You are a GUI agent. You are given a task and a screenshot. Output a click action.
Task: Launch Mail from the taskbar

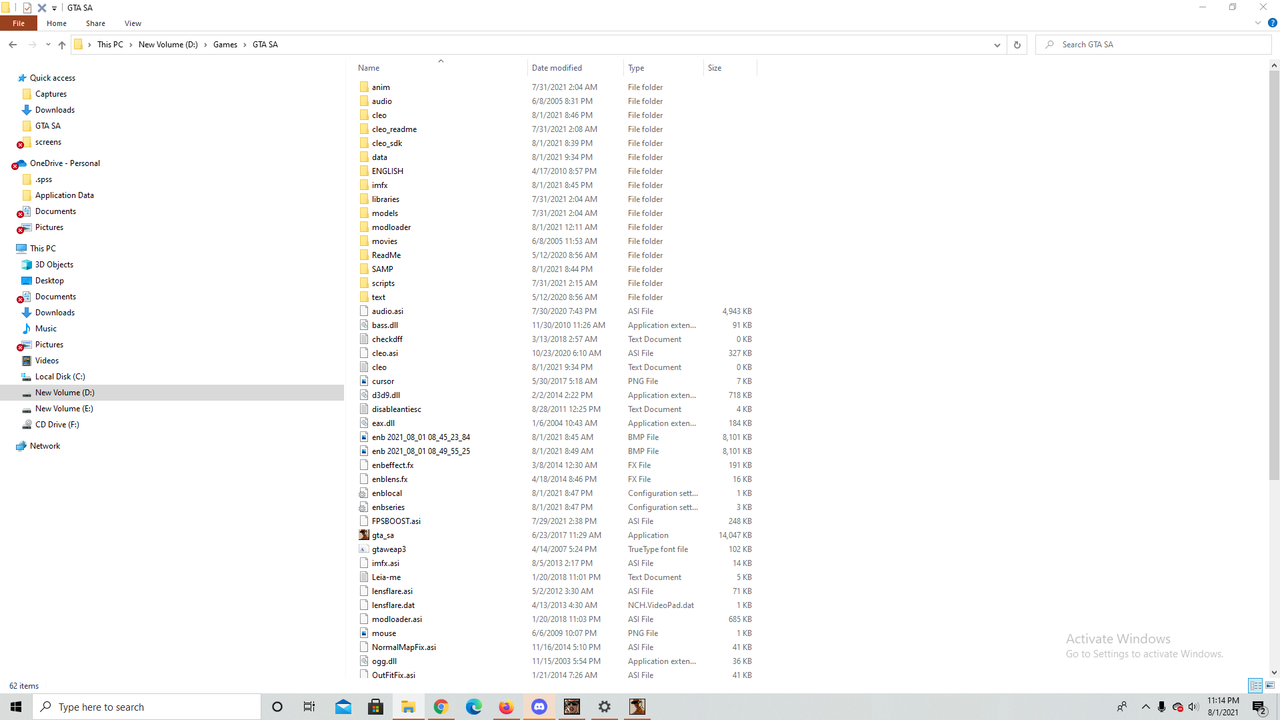[343, 707]
